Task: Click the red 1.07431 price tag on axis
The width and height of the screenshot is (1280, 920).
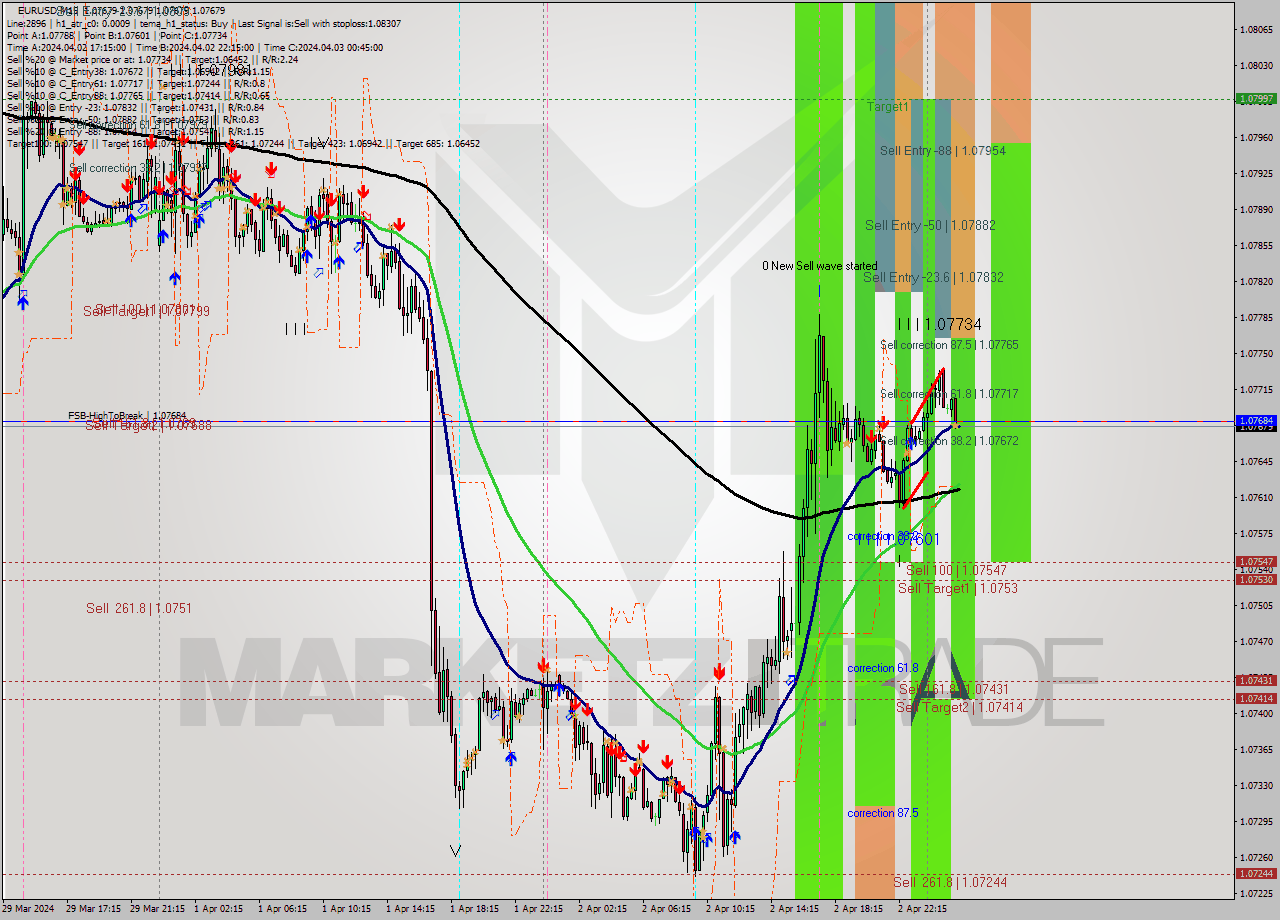Action: [1256, 681]
